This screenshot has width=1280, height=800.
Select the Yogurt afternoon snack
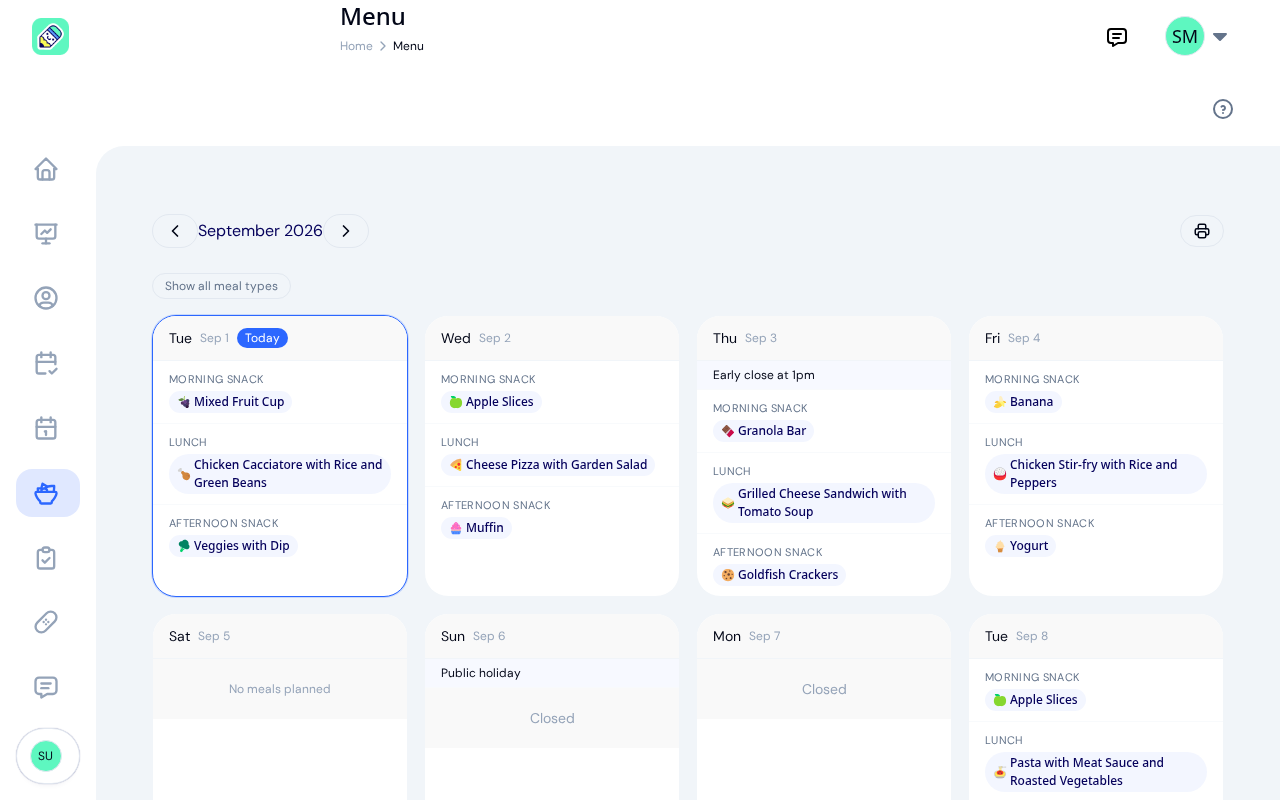[x=1020, y=546]
